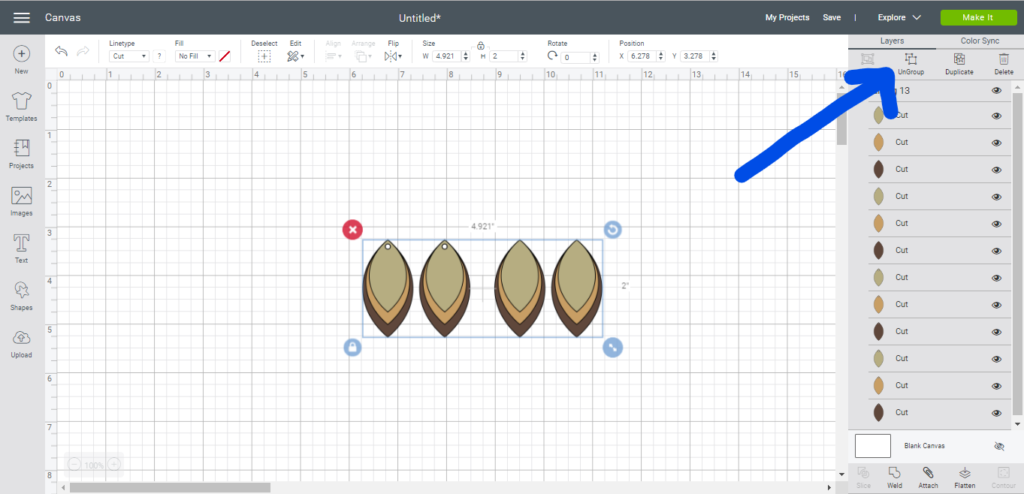Click the lock handle on selection

coord(353,348)
